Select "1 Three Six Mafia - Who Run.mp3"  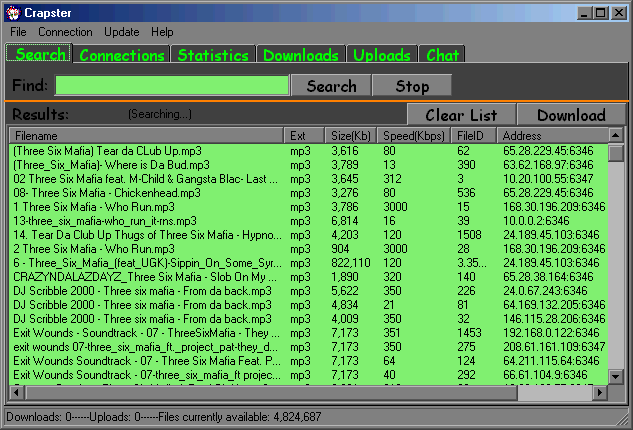point(308,207)
